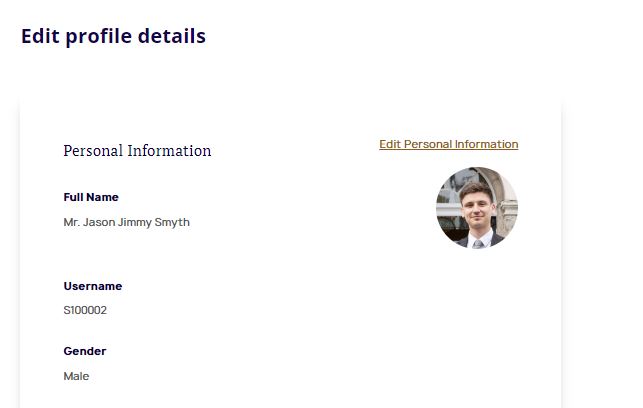The height and width of the screenshot is (408, 643).
Task: Click the Edit Personal Information link
Action: [x=448, y=144]
